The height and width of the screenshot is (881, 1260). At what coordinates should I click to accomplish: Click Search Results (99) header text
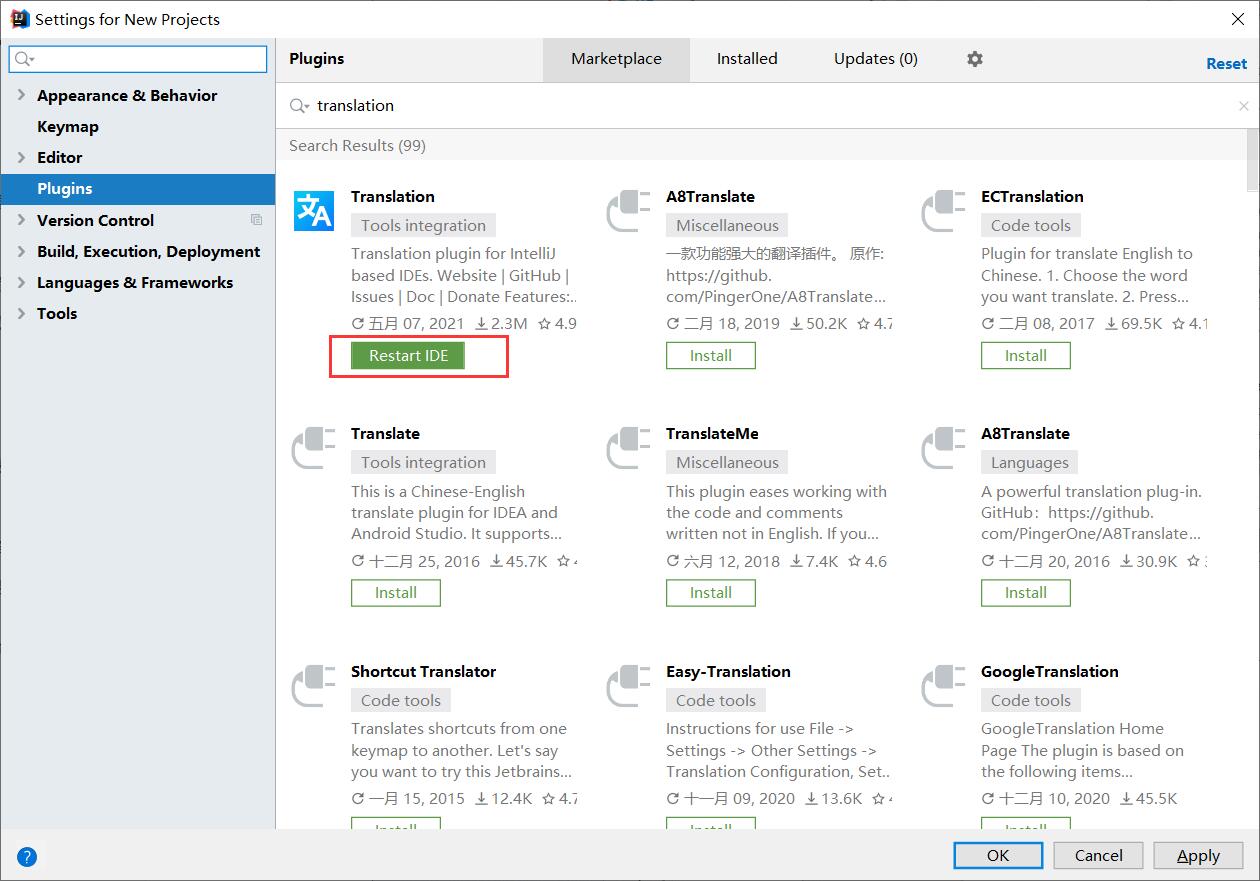coord(357,146)
